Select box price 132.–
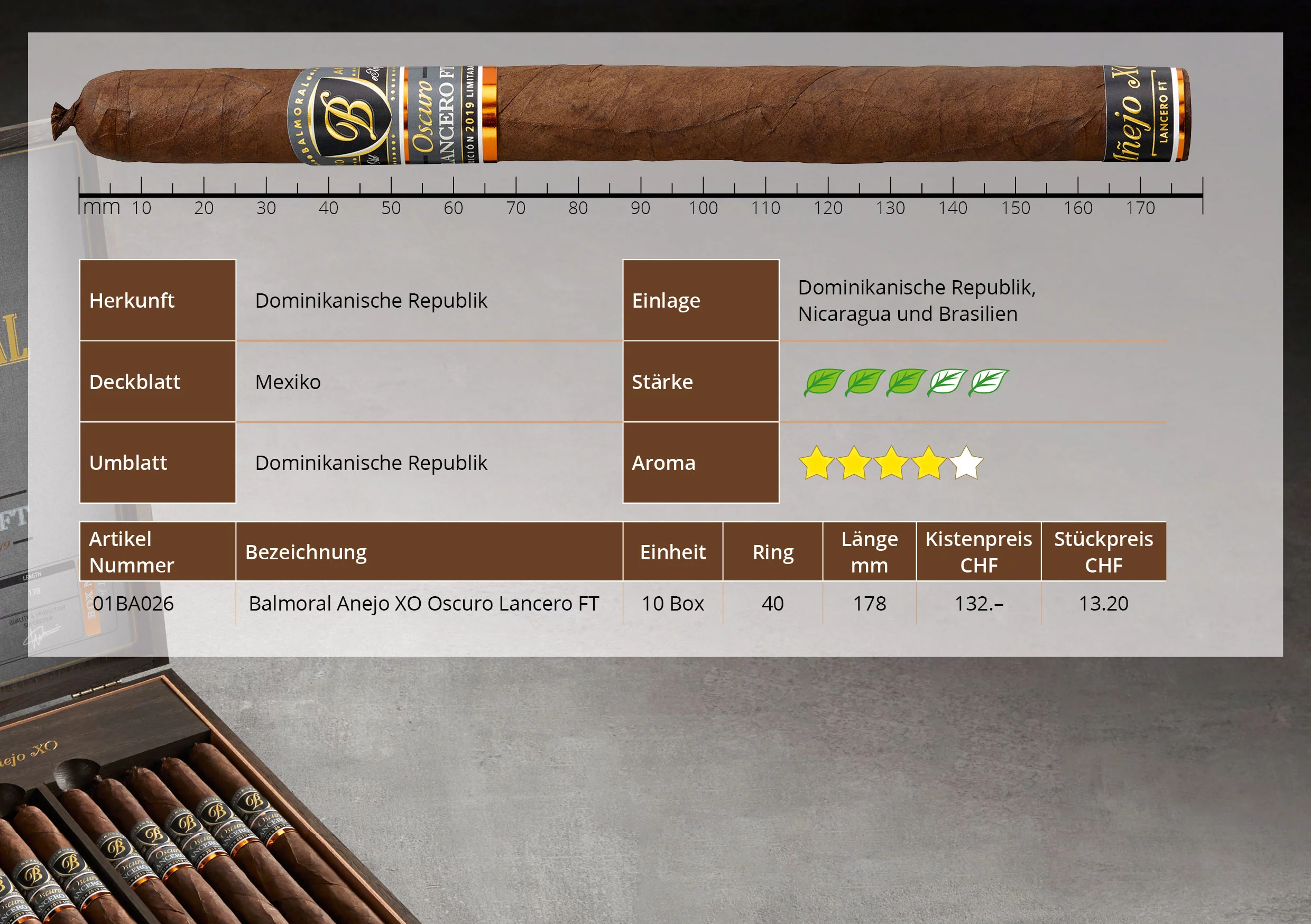Viewport: 1311px width, 924px height. point(978,604)
